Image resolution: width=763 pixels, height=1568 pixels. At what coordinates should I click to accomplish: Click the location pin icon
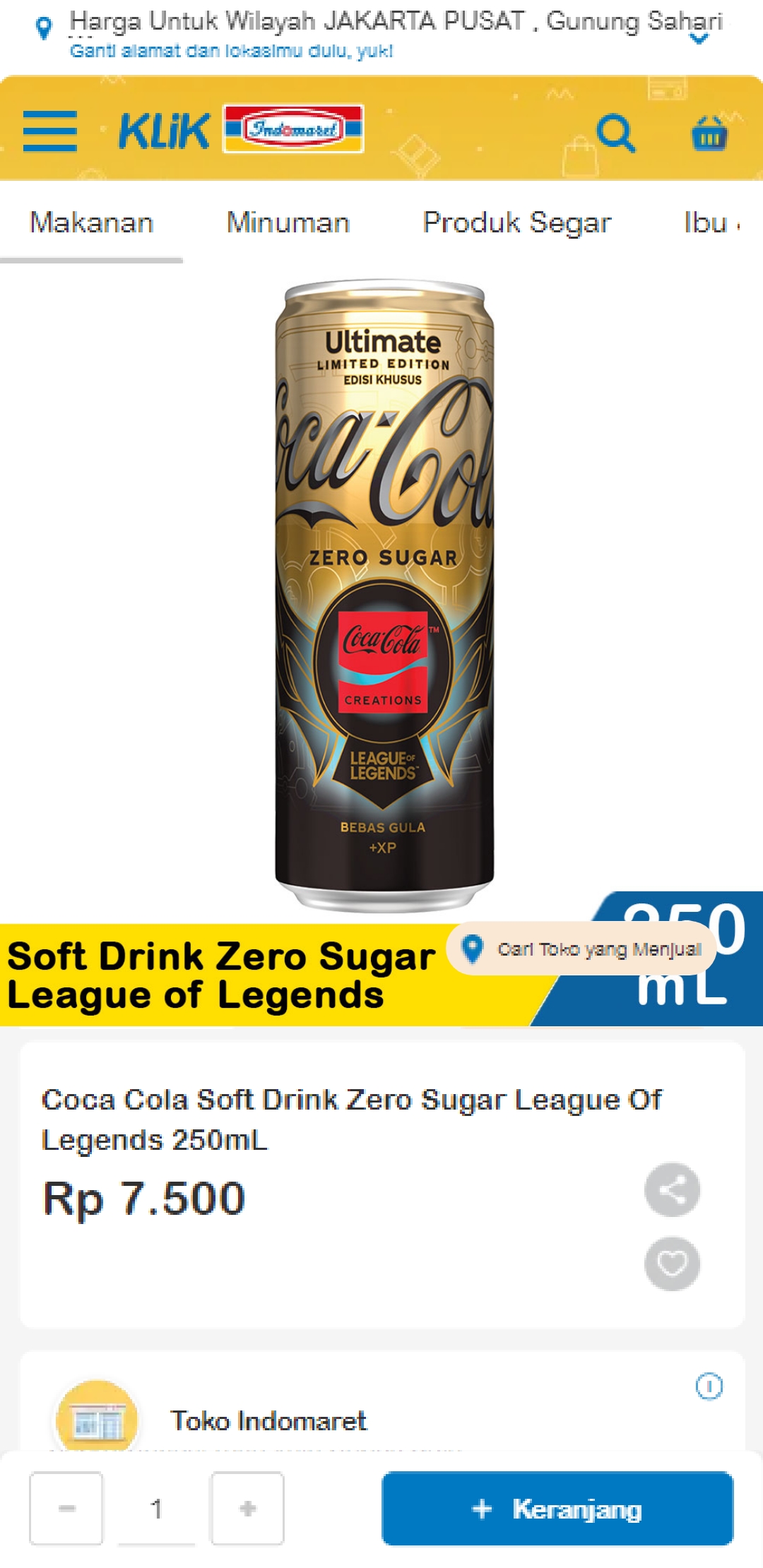pos(44,28)
